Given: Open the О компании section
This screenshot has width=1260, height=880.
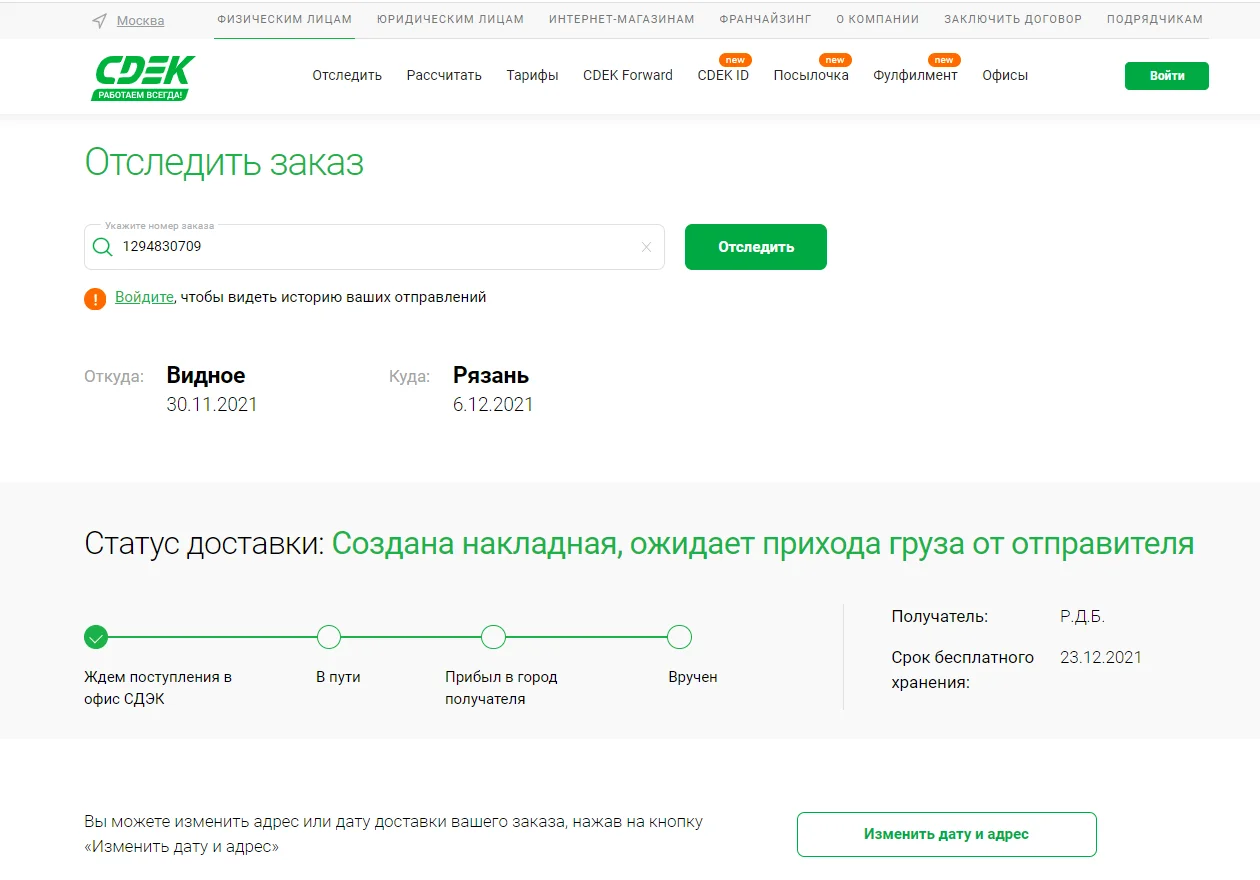Looking at the screenshot, I should (878, 19).
